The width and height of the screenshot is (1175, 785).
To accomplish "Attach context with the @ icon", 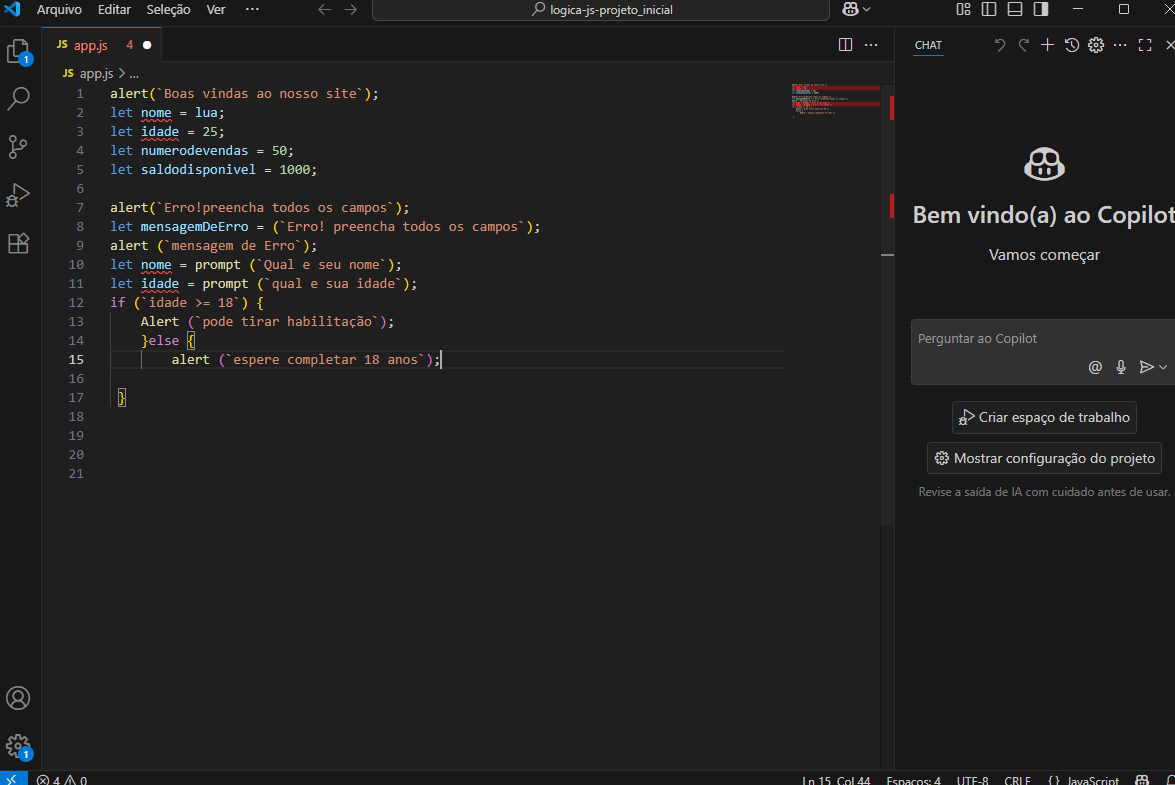I will coord(1095,367).
